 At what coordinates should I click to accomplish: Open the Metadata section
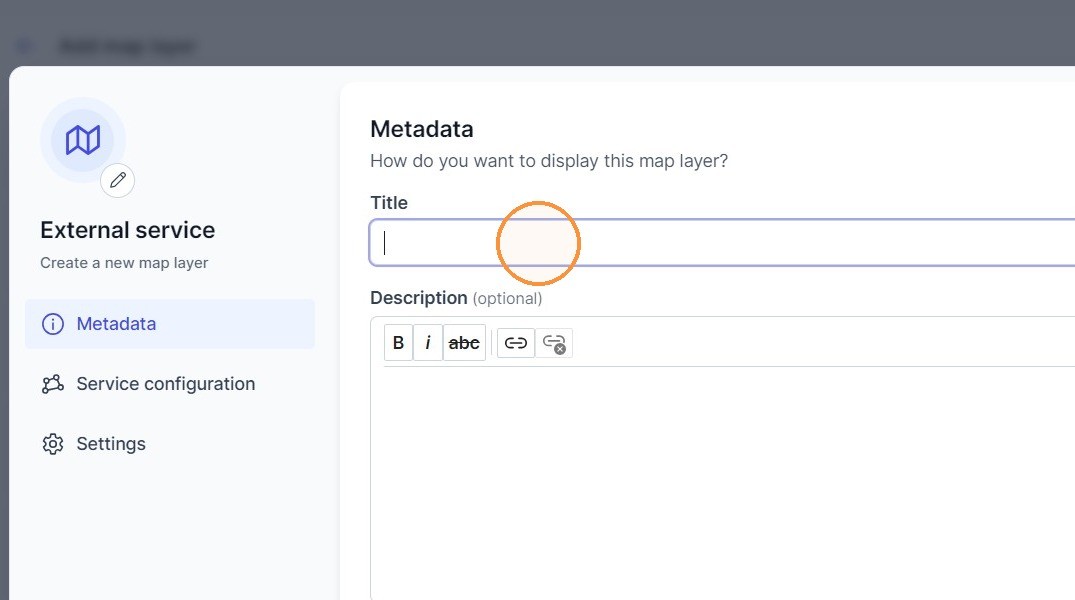click(x=170, y=324)
